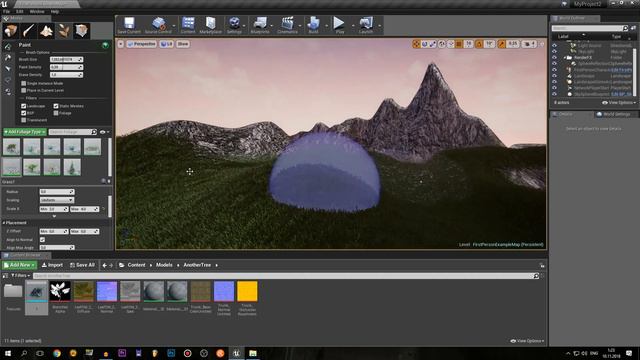Toggle grid snapping in viewport toolbar
640x360 pixels.
[x=459, y=44]
